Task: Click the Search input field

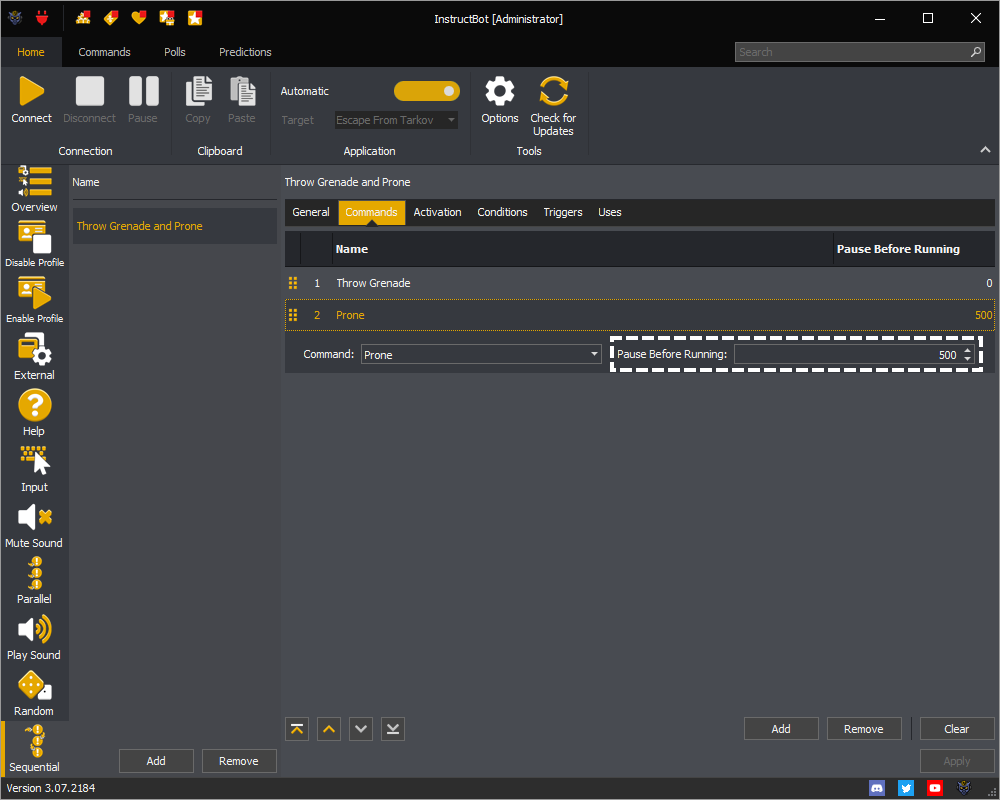Action: pos(859,52)
